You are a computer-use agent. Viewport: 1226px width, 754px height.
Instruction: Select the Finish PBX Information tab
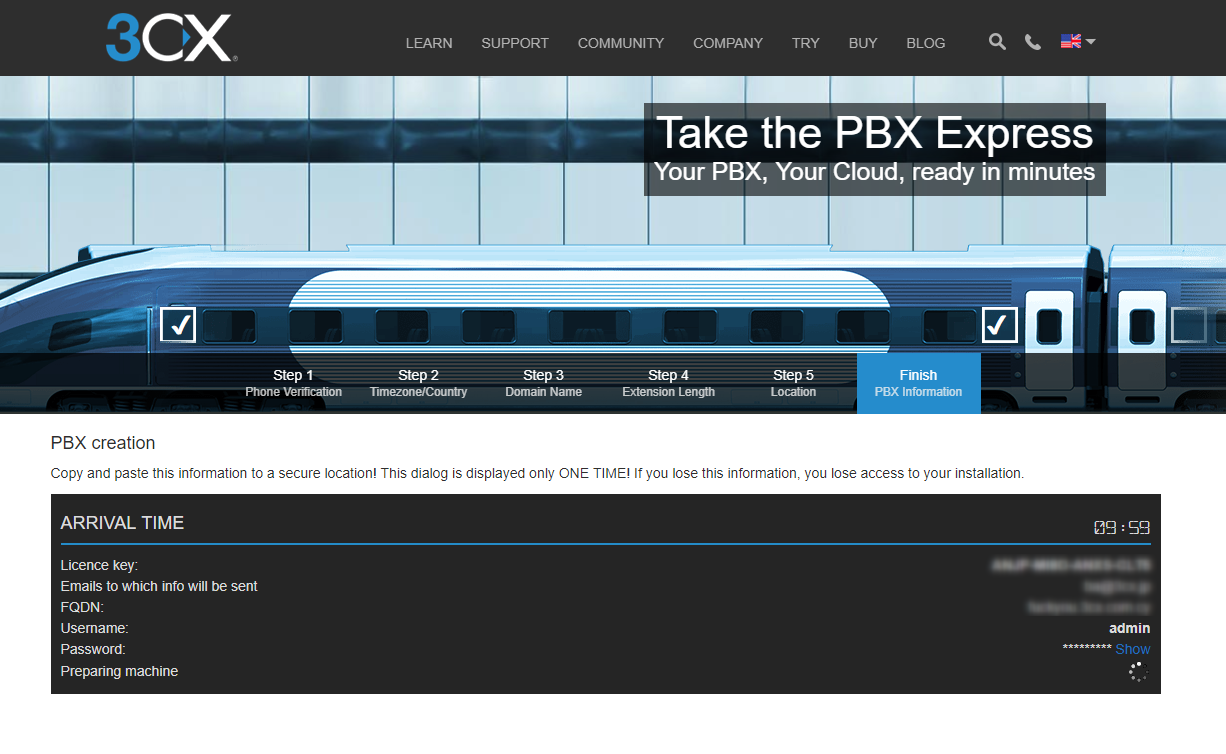[919, 383]
